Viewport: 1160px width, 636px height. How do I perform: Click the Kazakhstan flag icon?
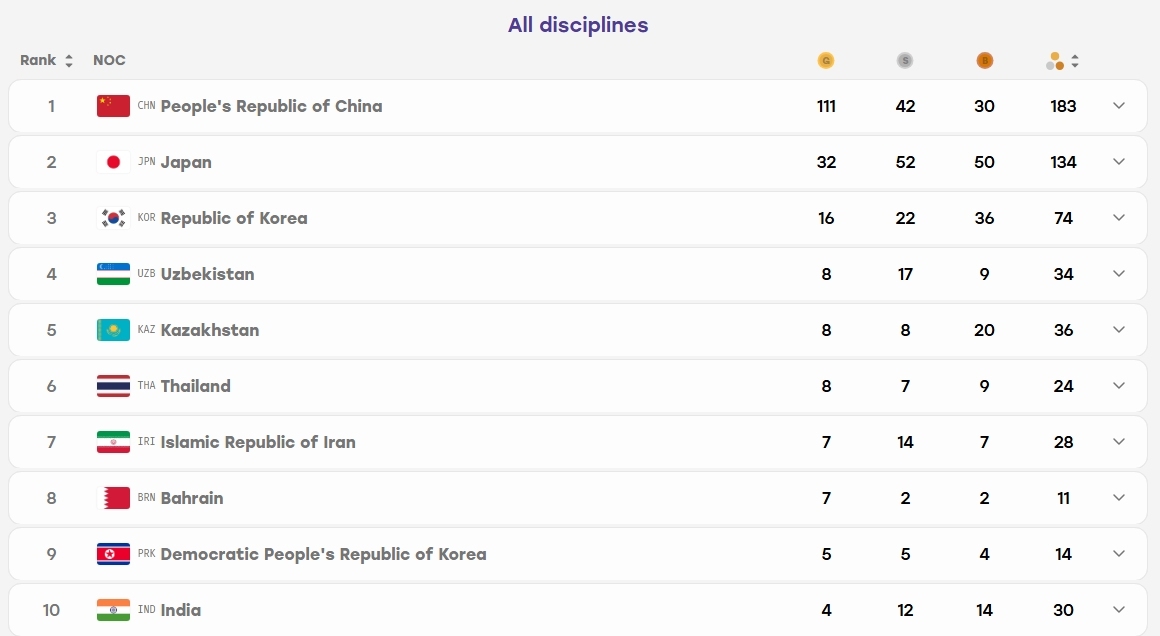point(113,330)
